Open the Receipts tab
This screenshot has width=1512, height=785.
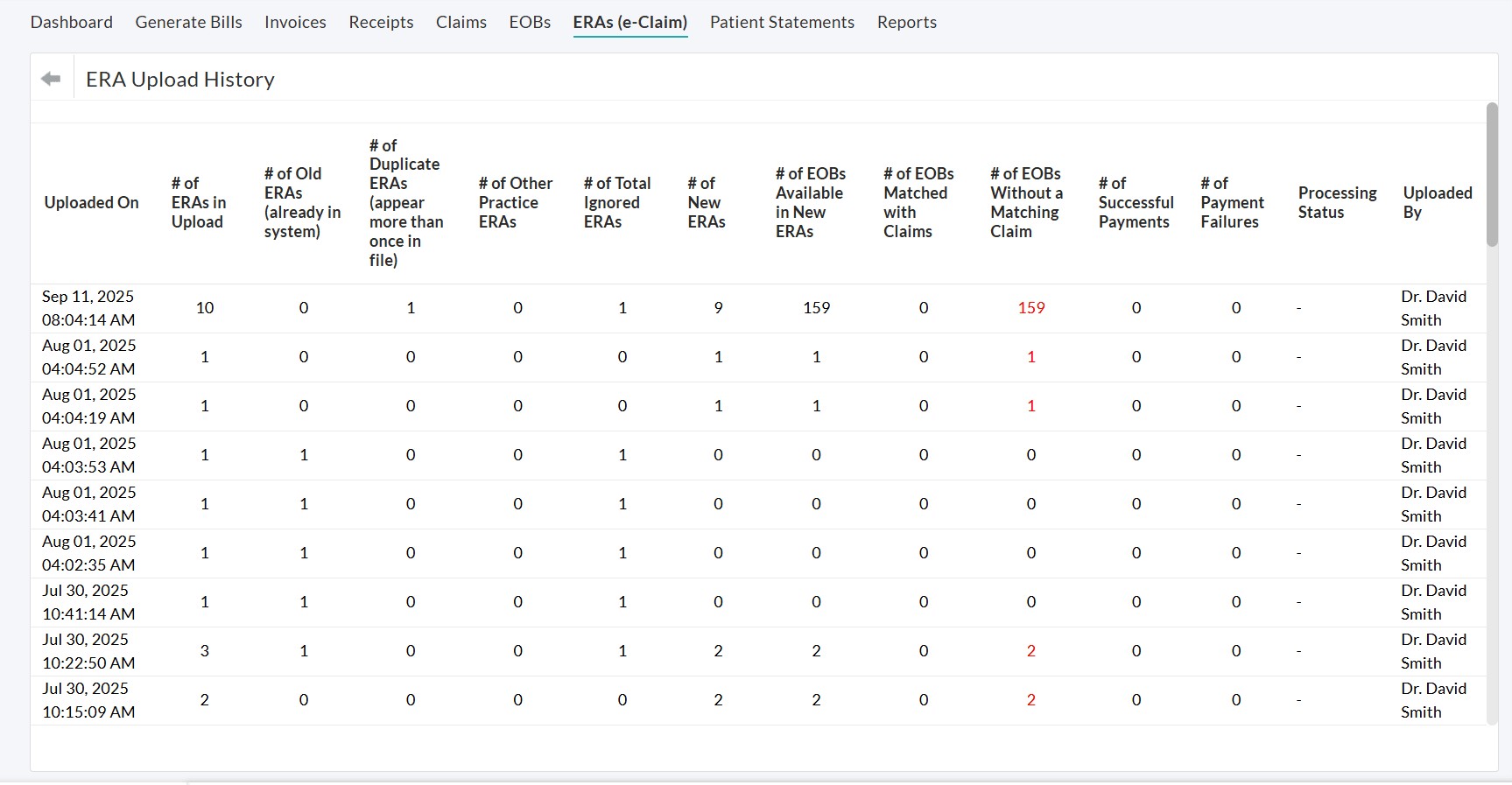point(381,22)
